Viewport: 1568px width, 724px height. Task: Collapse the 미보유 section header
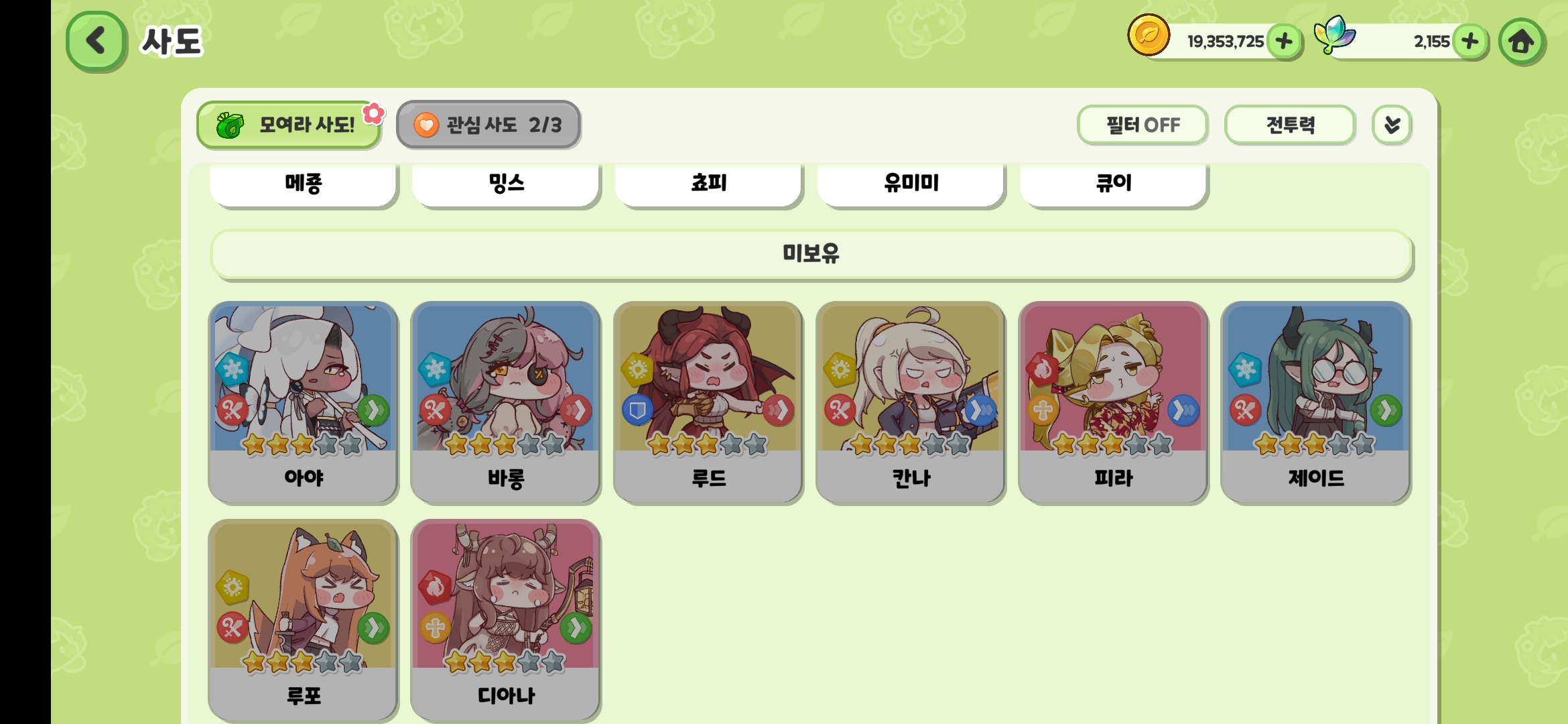tap(811, 253)
